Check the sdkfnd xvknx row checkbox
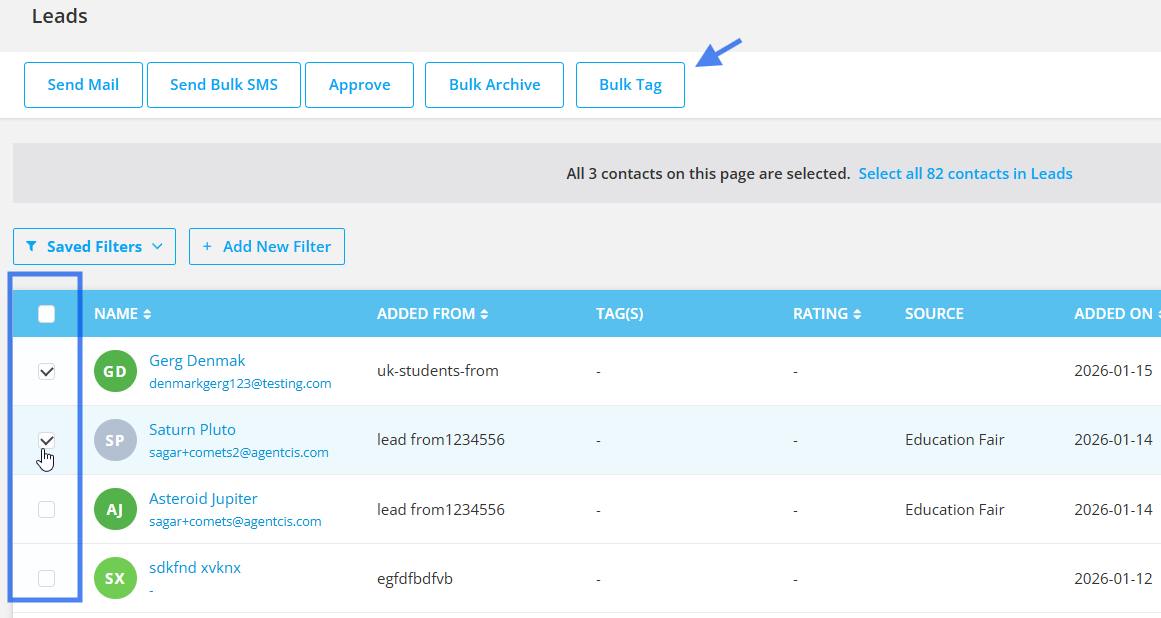 click(47, 578)
